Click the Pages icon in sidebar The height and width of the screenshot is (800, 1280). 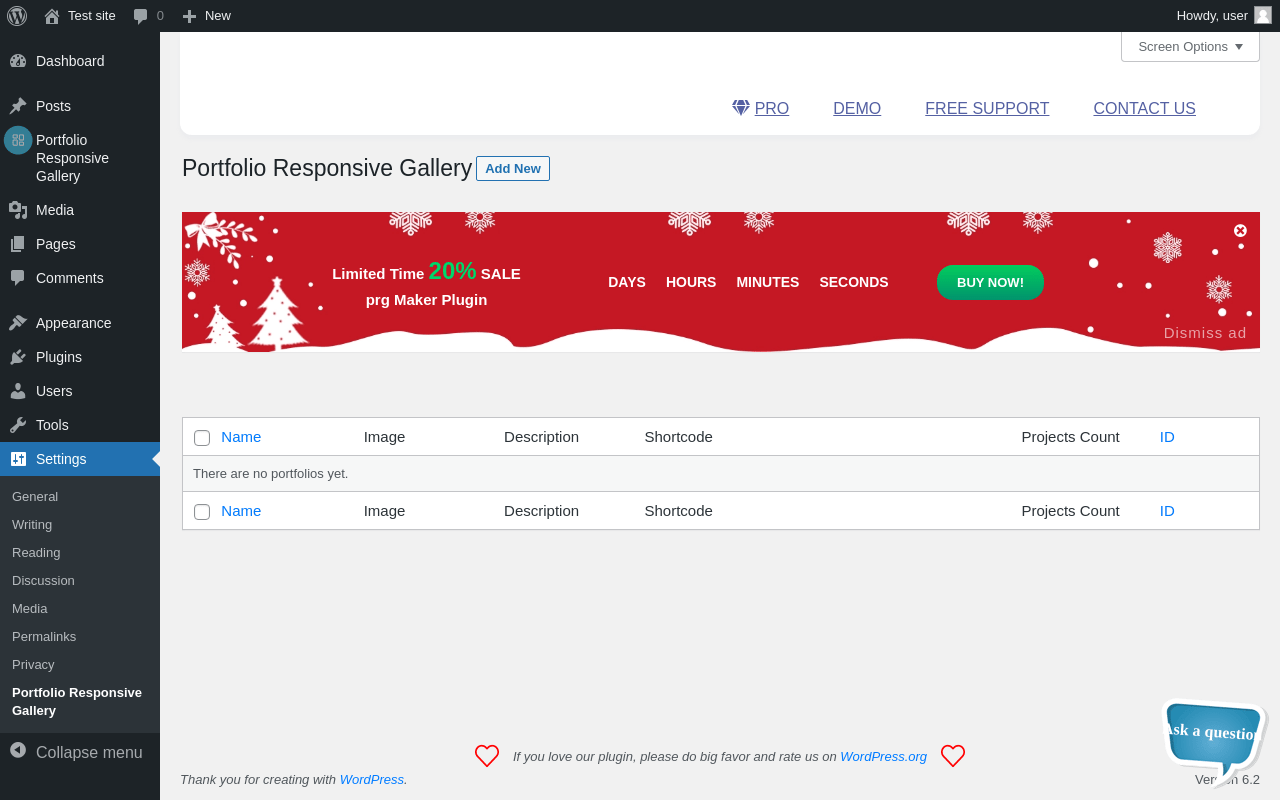click(x=18, y=244)
